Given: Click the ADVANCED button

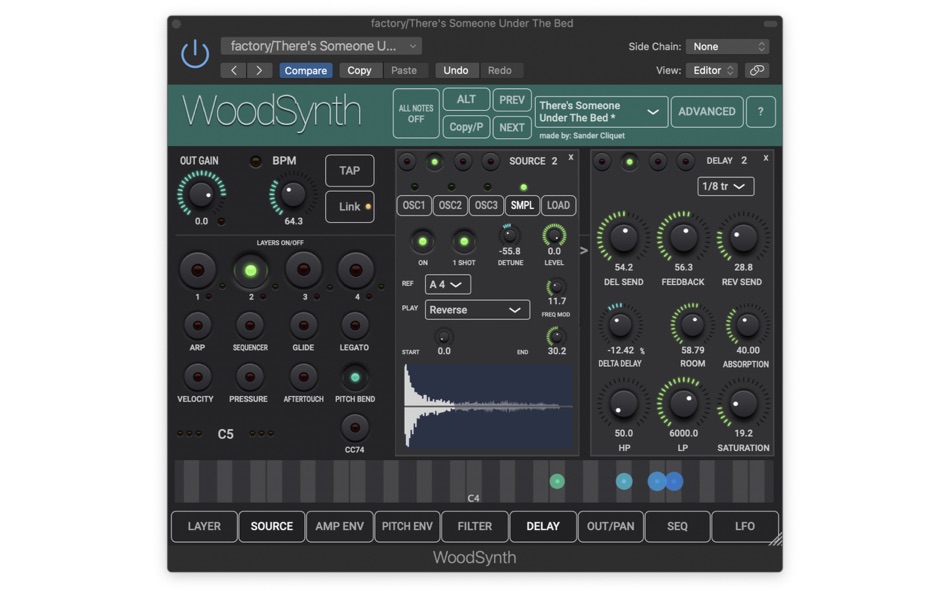Looking at the screenshot, I should 707,112.
